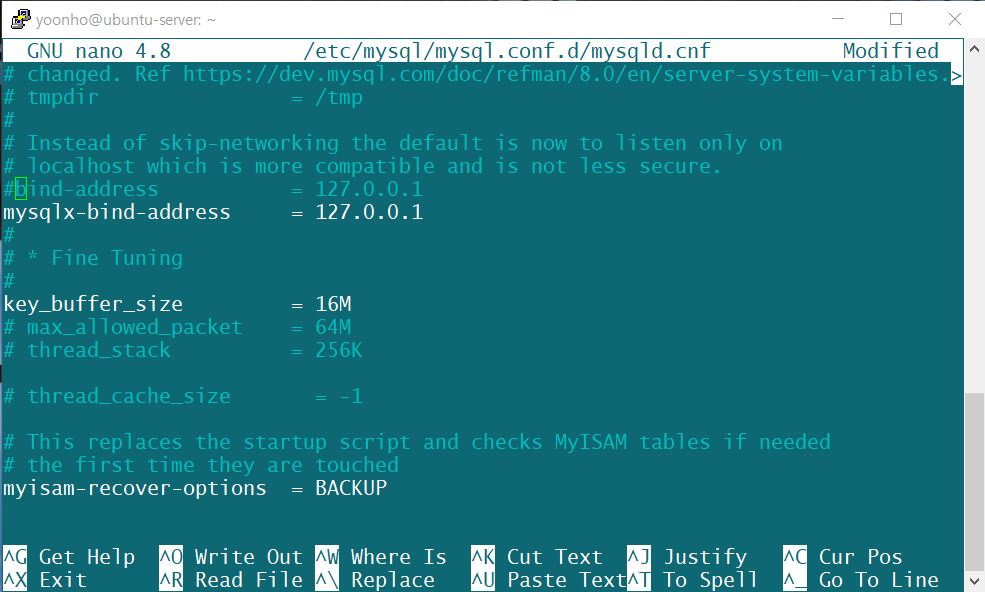Screen dimensions: 985x592
Task: Click the 'Instead of skip-networking' comment line
Action: click(393, 143)
